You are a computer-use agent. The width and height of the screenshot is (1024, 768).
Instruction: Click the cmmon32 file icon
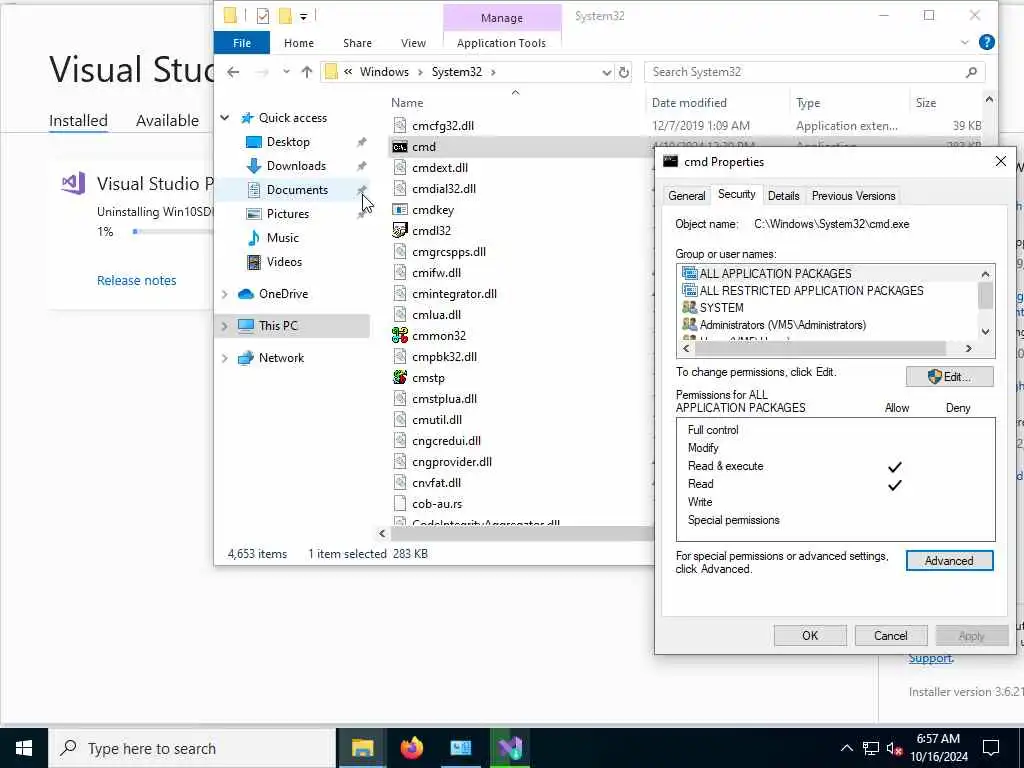pos(399,336)
